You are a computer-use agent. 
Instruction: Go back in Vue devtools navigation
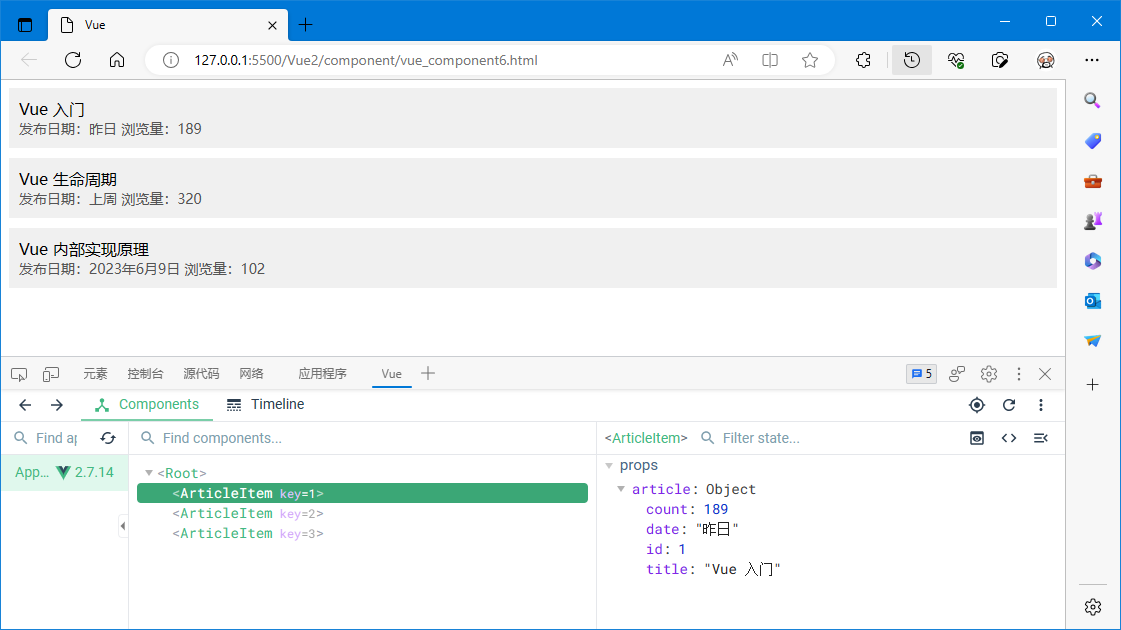click(x=25, y=405)
